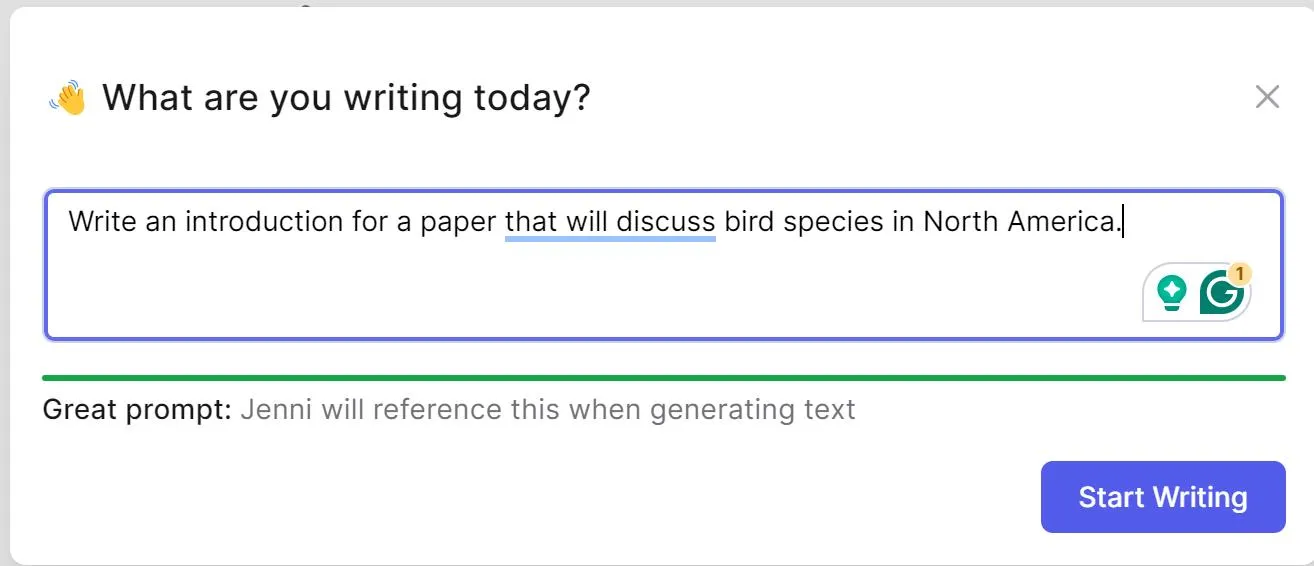The width and height of the screenshot is (1314, 566).
Task: Click on the word "paper" in the prompt
Action: point(458,221)
